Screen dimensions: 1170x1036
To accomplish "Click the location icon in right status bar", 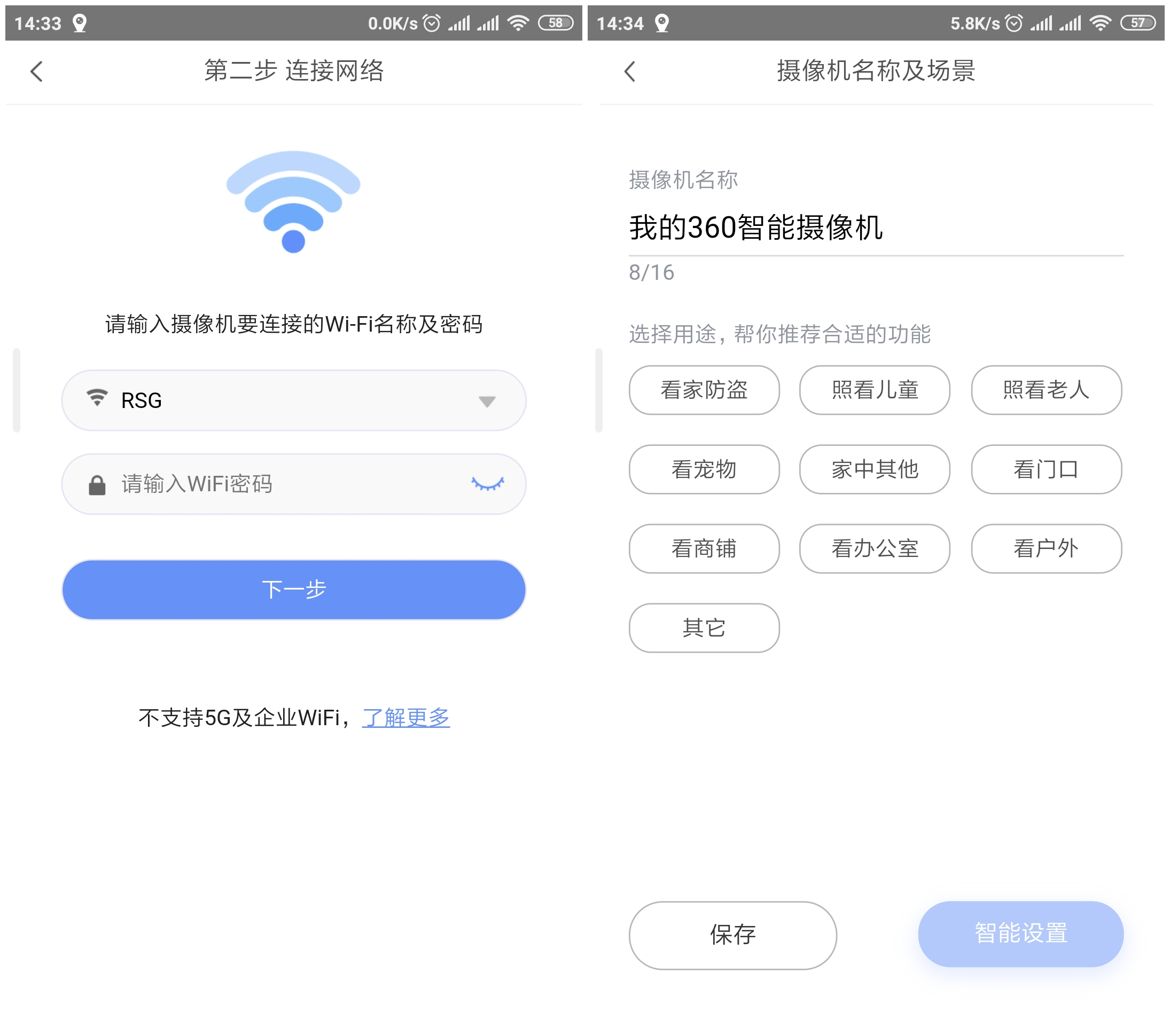I will (x=662, y=23).
